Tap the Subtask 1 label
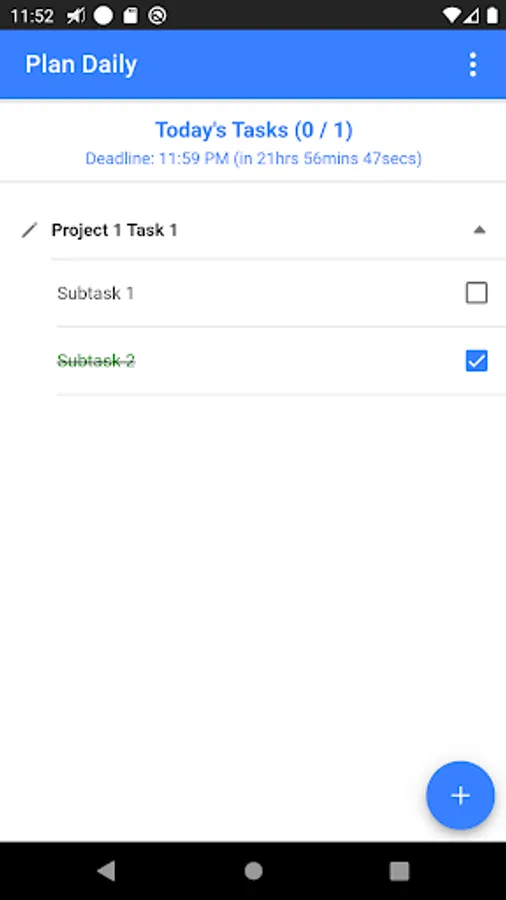The height and width of the screenshot is (900, 506). (95, 293)
